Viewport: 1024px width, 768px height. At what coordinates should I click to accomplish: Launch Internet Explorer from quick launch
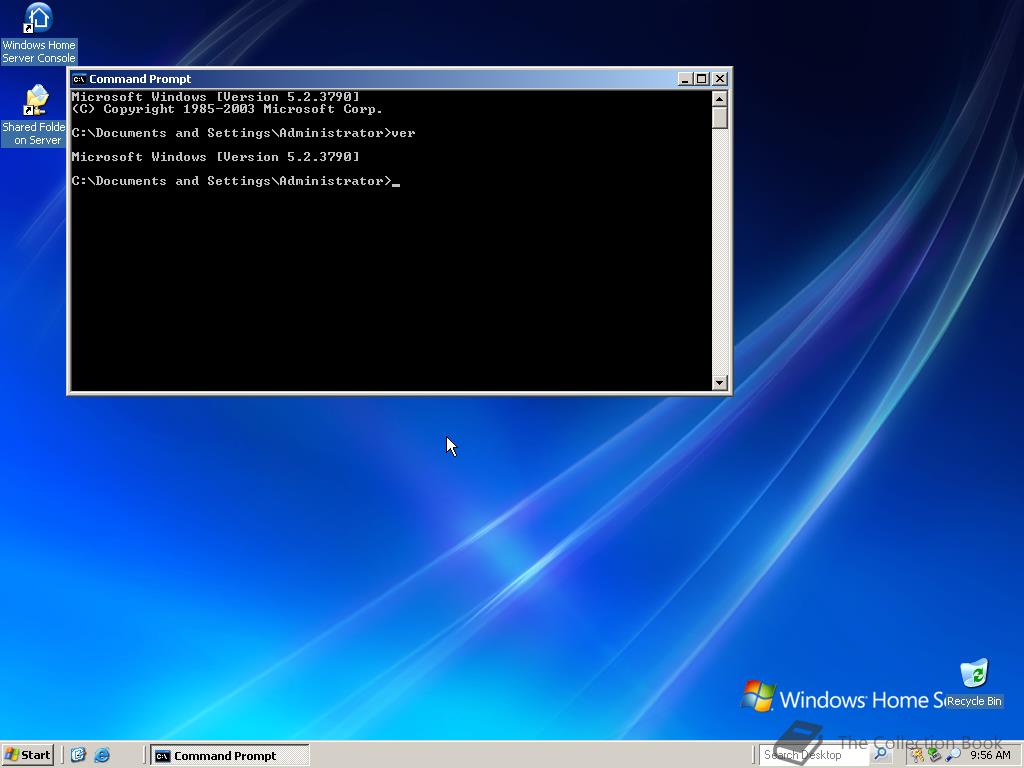click(x=102, y=755)
